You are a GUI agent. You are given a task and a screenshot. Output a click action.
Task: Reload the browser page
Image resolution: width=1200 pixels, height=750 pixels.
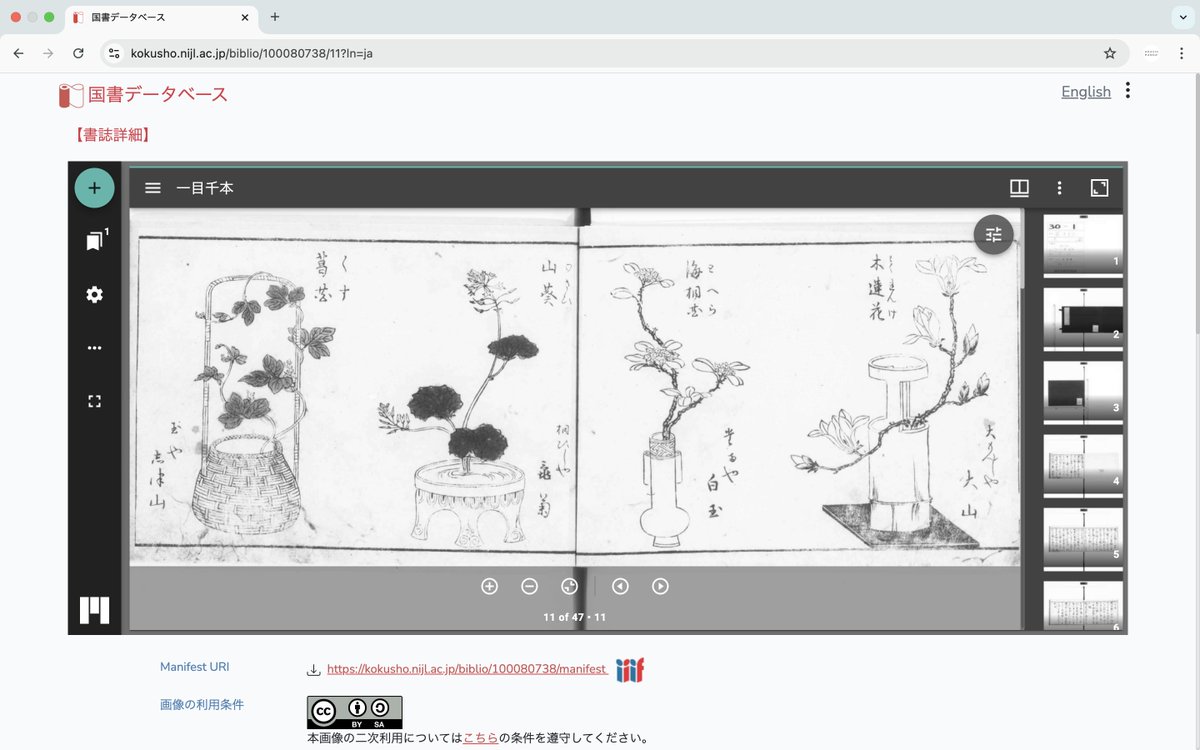(x=79, y=53)
